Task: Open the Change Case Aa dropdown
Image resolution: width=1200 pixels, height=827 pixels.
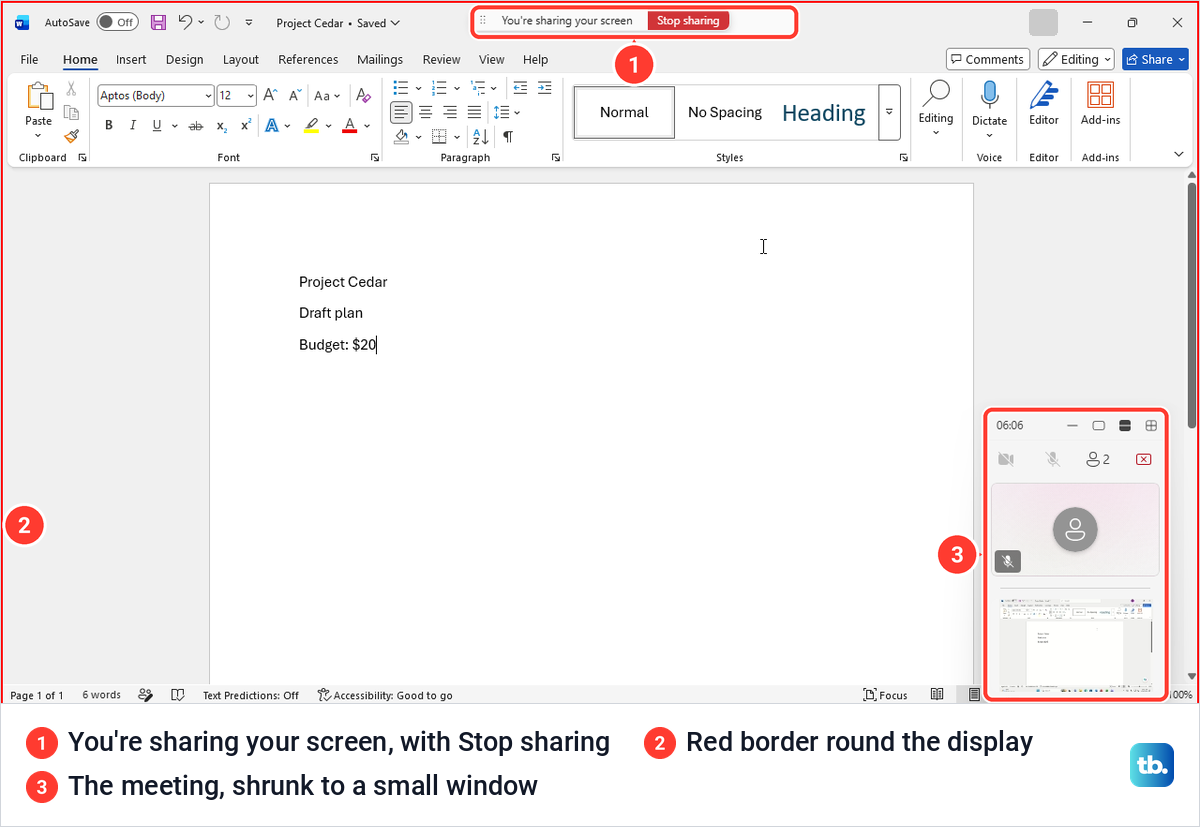Action: [326, 96]
